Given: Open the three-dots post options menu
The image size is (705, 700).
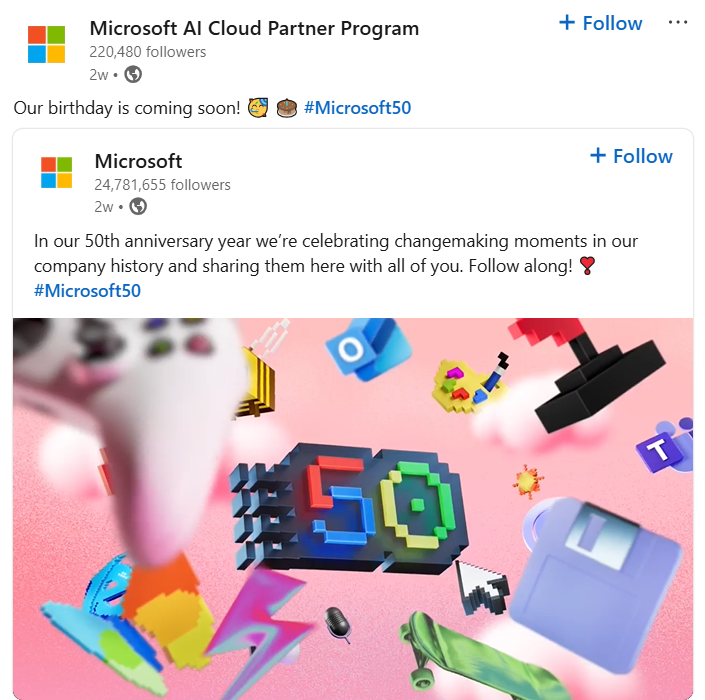Looking at the screenshot, I should click(678, 22).
